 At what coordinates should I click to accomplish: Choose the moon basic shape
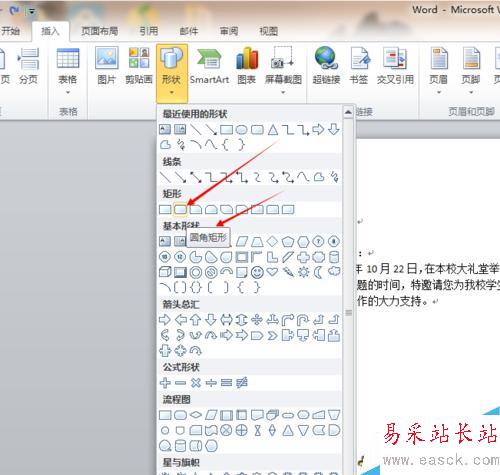319,272
